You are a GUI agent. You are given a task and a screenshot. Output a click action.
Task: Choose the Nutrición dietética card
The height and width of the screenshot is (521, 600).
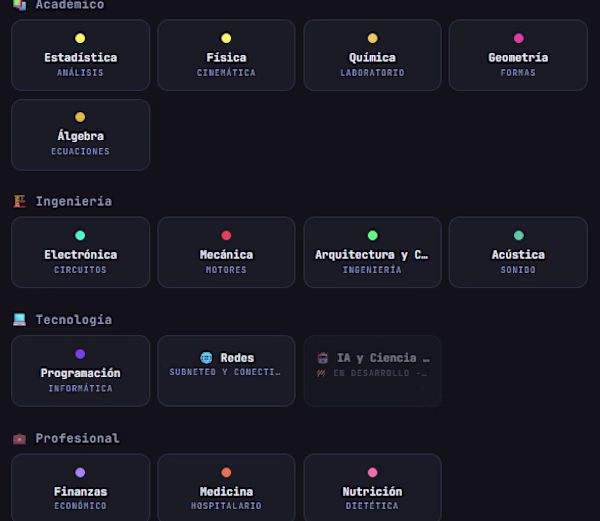coord(372,487)
